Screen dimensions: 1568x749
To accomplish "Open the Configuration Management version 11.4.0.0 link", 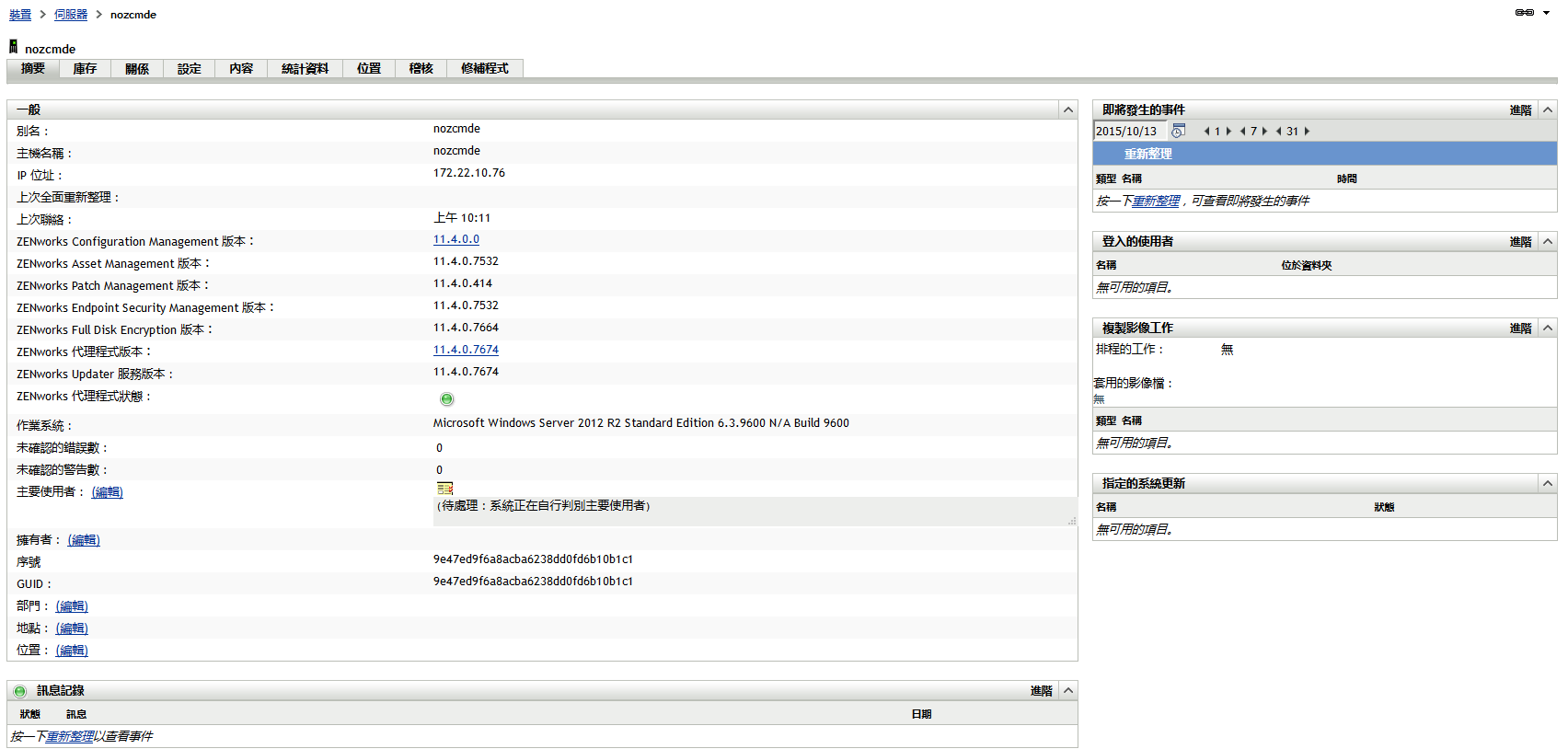I will [x=456, y=239].
